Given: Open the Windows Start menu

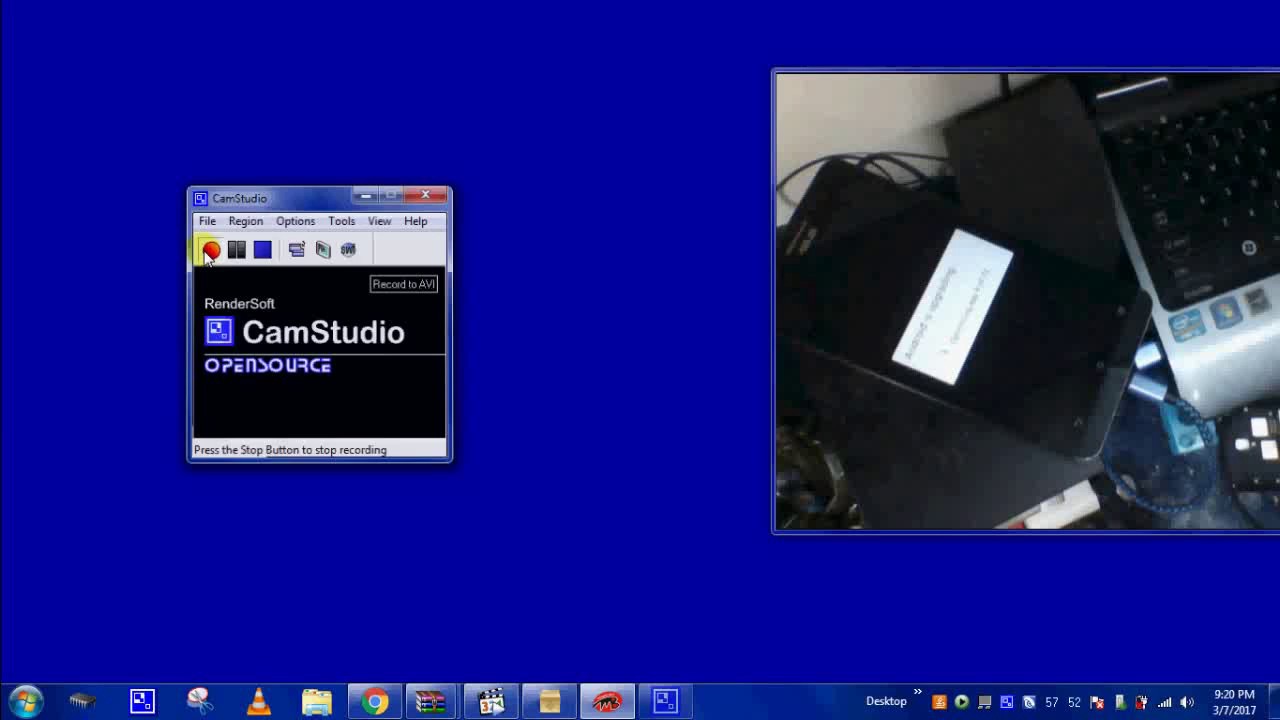Looking at the screenshot, I should click(x=26, y=701).
